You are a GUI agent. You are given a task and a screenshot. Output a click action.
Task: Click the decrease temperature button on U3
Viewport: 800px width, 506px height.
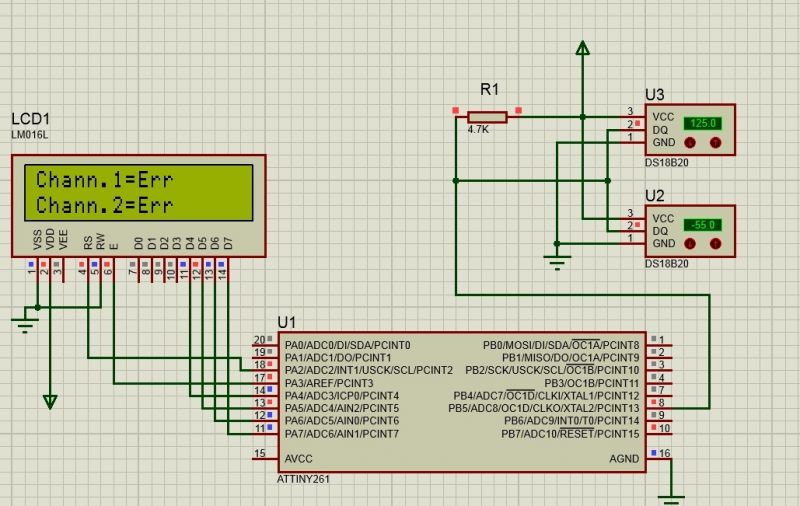tap(690, 144)
